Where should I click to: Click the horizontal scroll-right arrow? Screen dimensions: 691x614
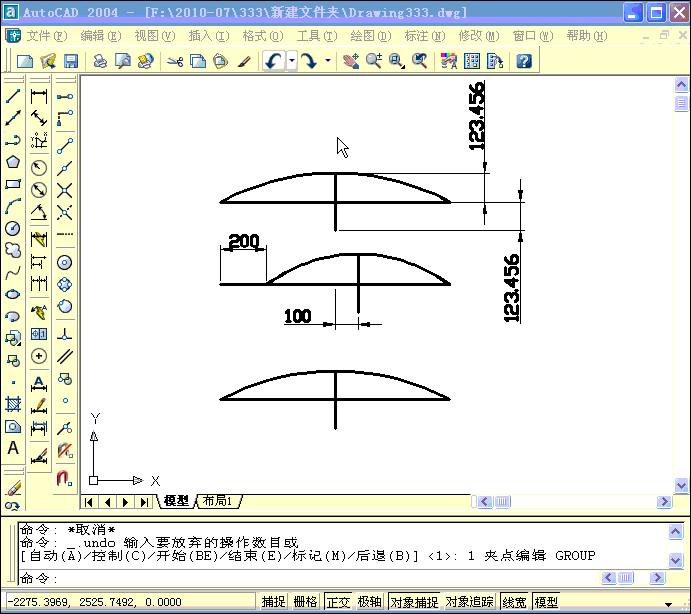664,502
